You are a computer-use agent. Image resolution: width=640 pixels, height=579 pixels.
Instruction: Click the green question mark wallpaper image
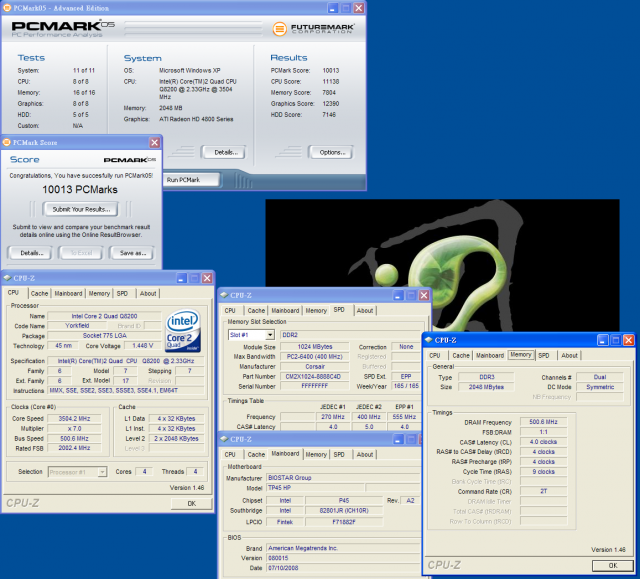click(x=442, y=265)
